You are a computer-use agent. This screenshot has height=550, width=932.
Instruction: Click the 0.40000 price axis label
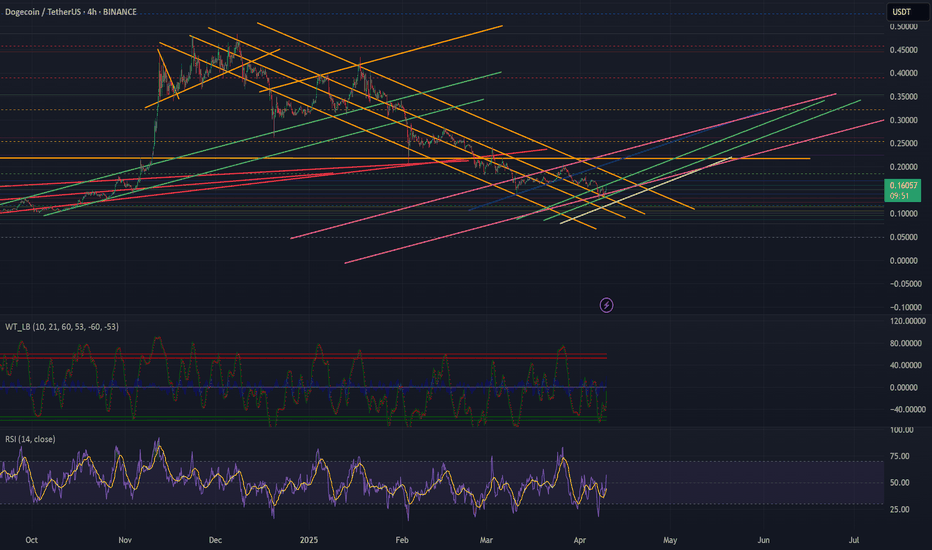903,73
